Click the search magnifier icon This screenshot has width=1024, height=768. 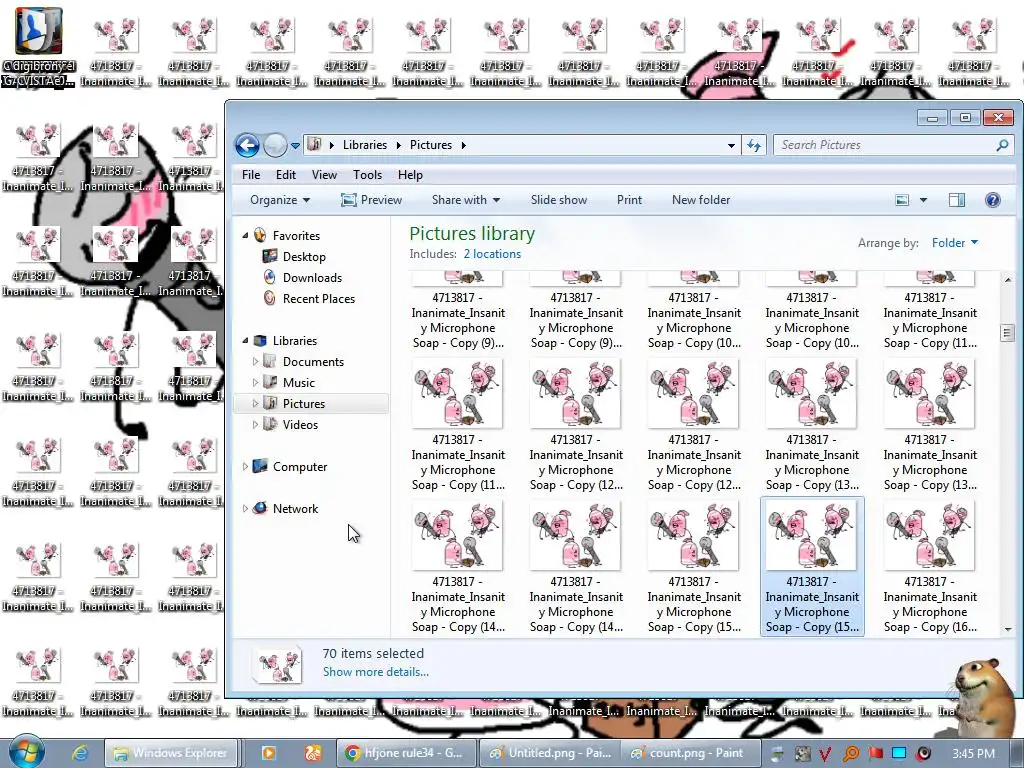(1002, 145)
